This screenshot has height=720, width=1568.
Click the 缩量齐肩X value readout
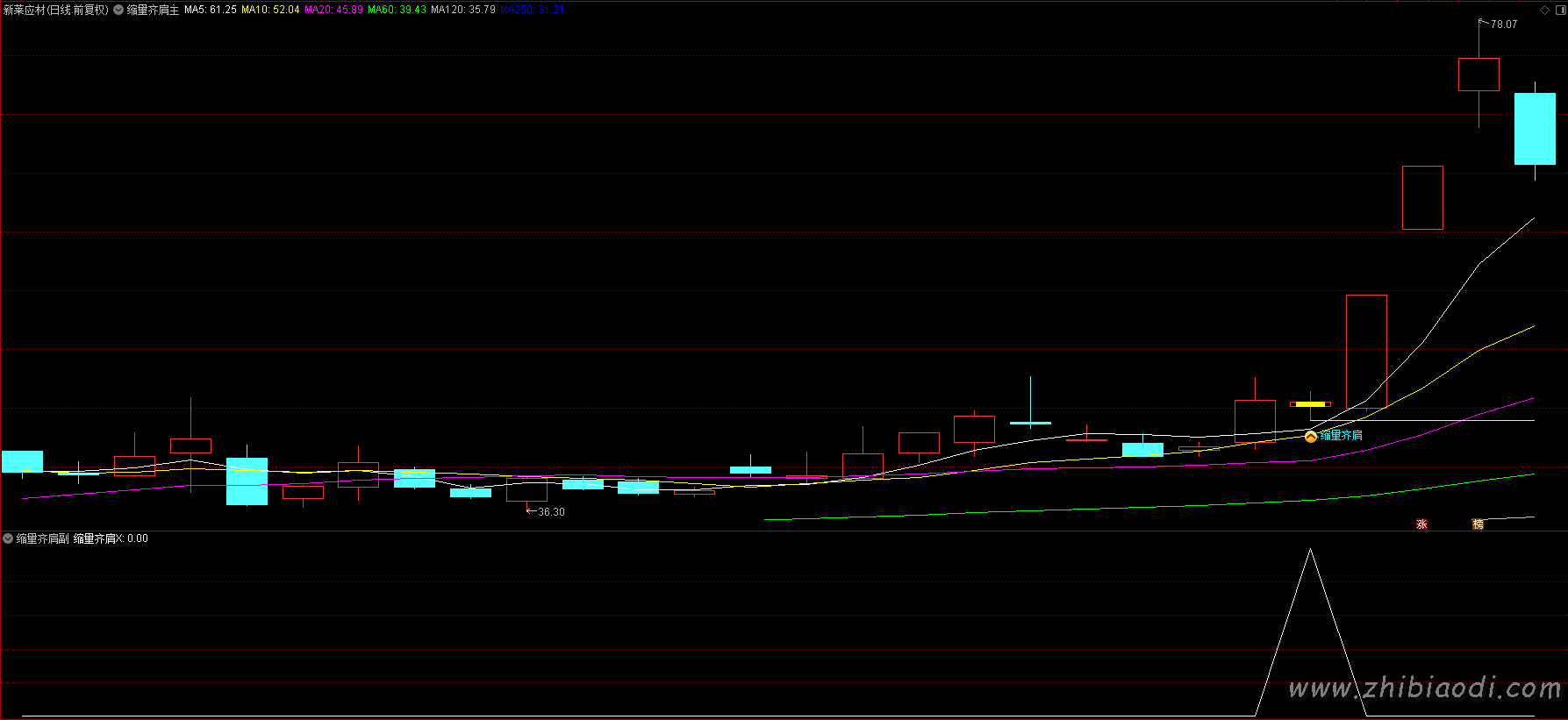(111, 538)
